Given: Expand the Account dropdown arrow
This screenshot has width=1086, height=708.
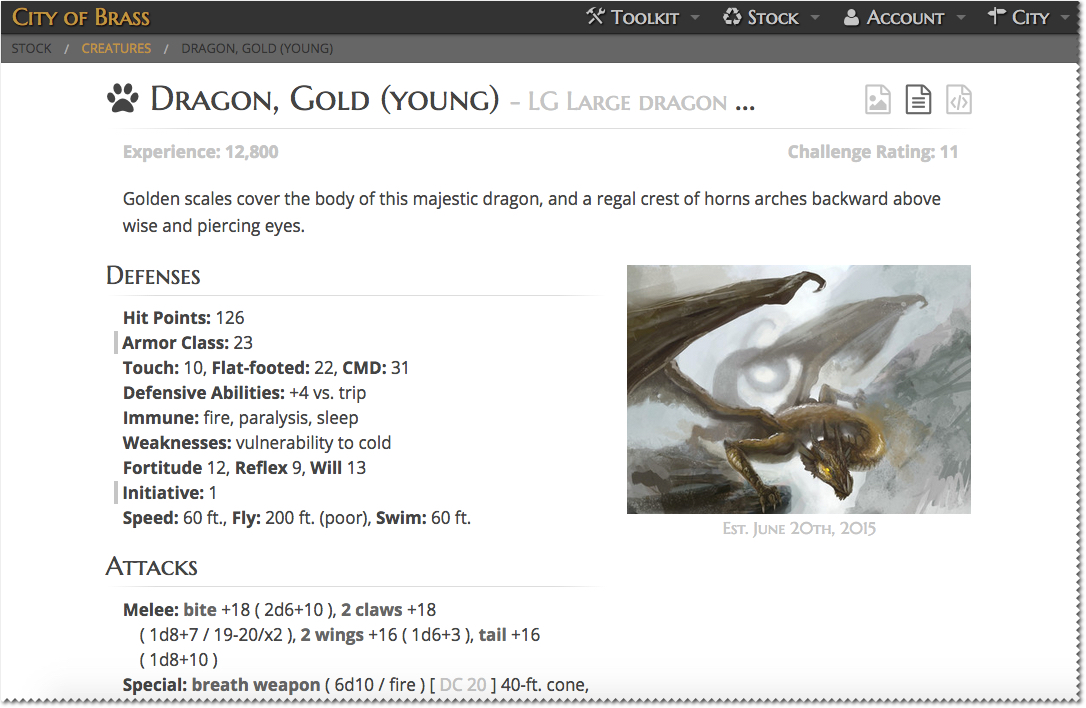Looking at the screenshot, I should (x=961, y=18).
